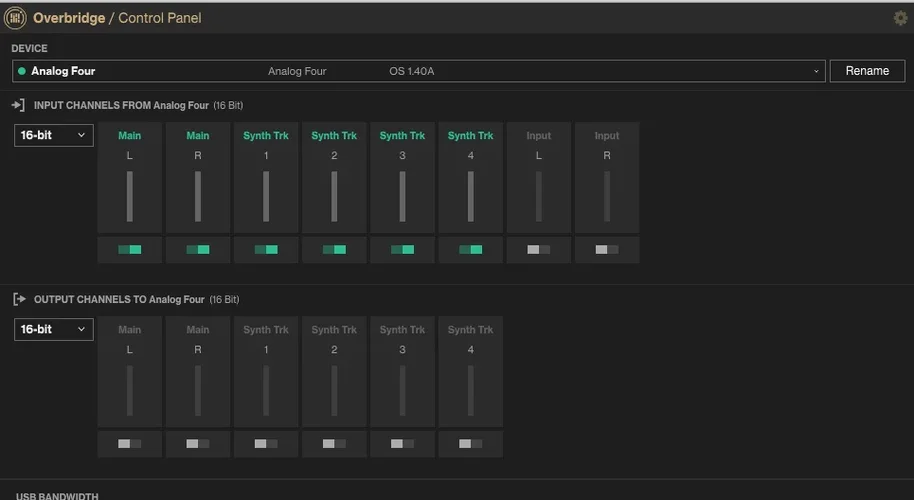914x500 pixels.
Task: Toggle off input Synth Trk 3 channel
Action: tap(402, 249)
